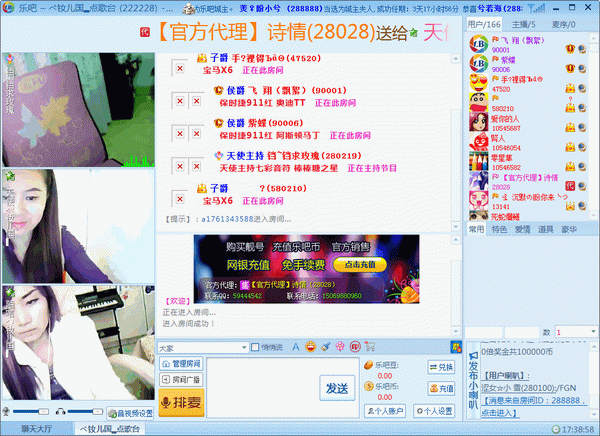This screenshot has height=436, width=600.
Task: Click the 排麦 queue-for-mic button
Action: [181, 402]
